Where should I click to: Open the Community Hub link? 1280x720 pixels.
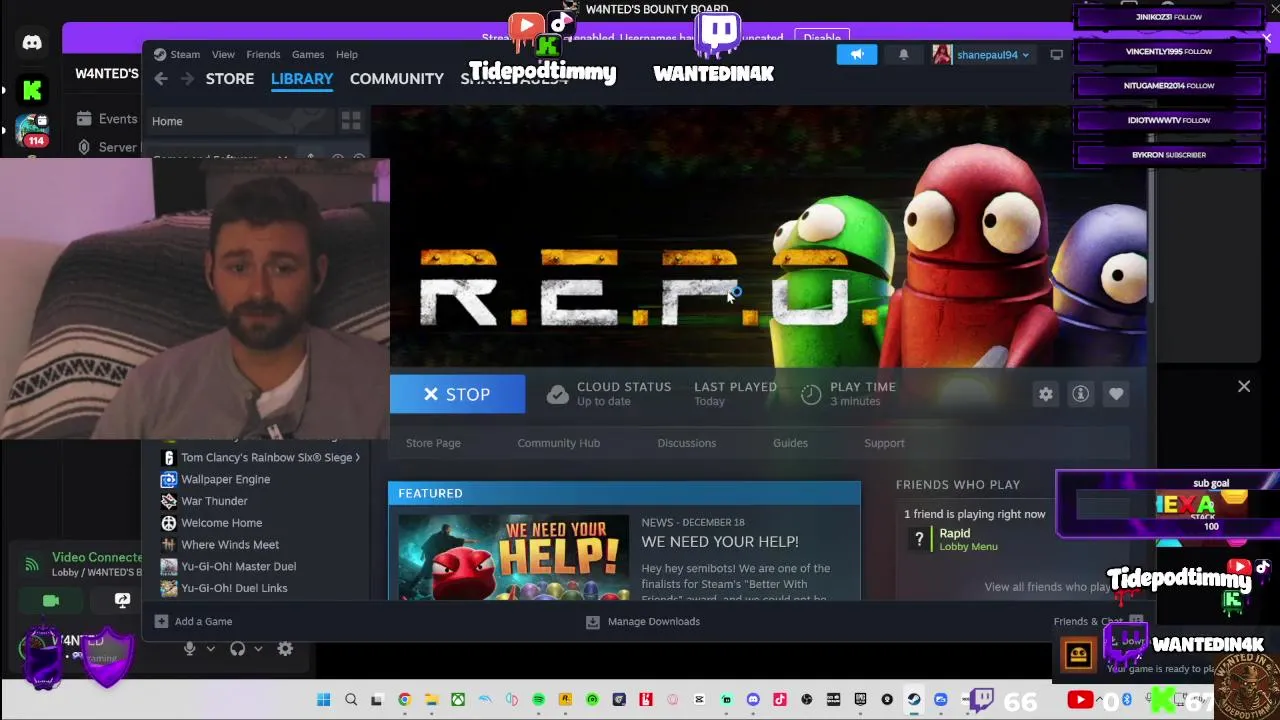tap(558, 443)
